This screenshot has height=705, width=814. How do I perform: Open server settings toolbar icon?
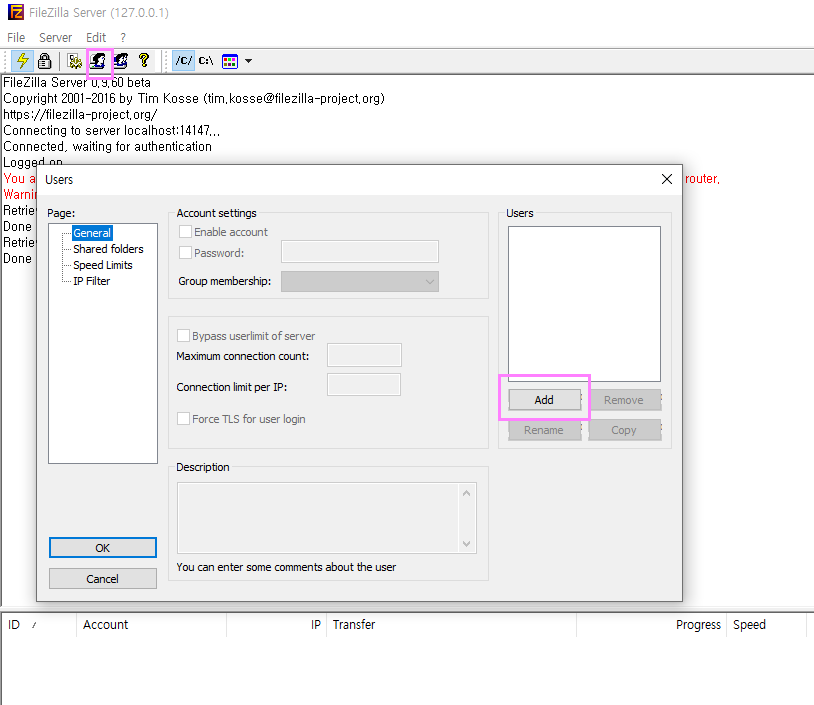click(74, 61)
